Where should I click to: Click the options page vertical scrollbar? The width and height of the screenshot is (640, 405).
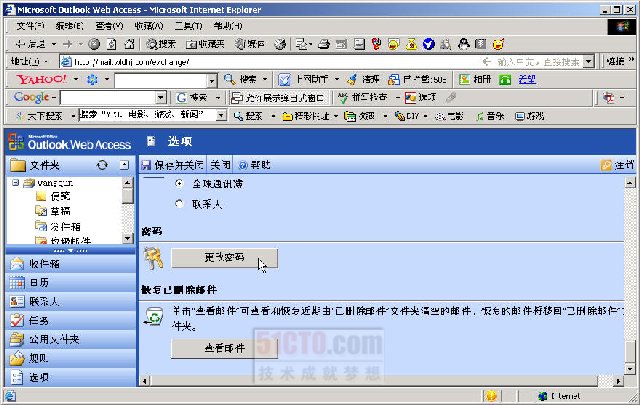pyautogui.click(x=630, y=280)
